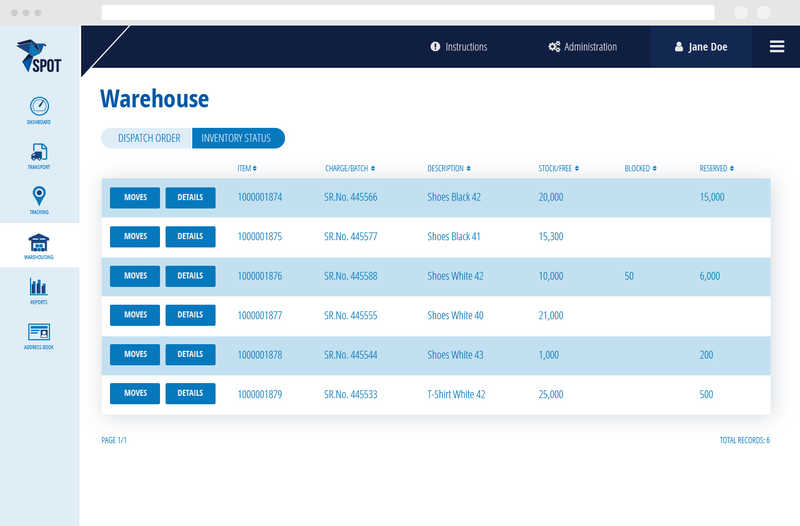The image size is (800, 526).
Task: Click the browser address bar
Action: click(408, 12)
